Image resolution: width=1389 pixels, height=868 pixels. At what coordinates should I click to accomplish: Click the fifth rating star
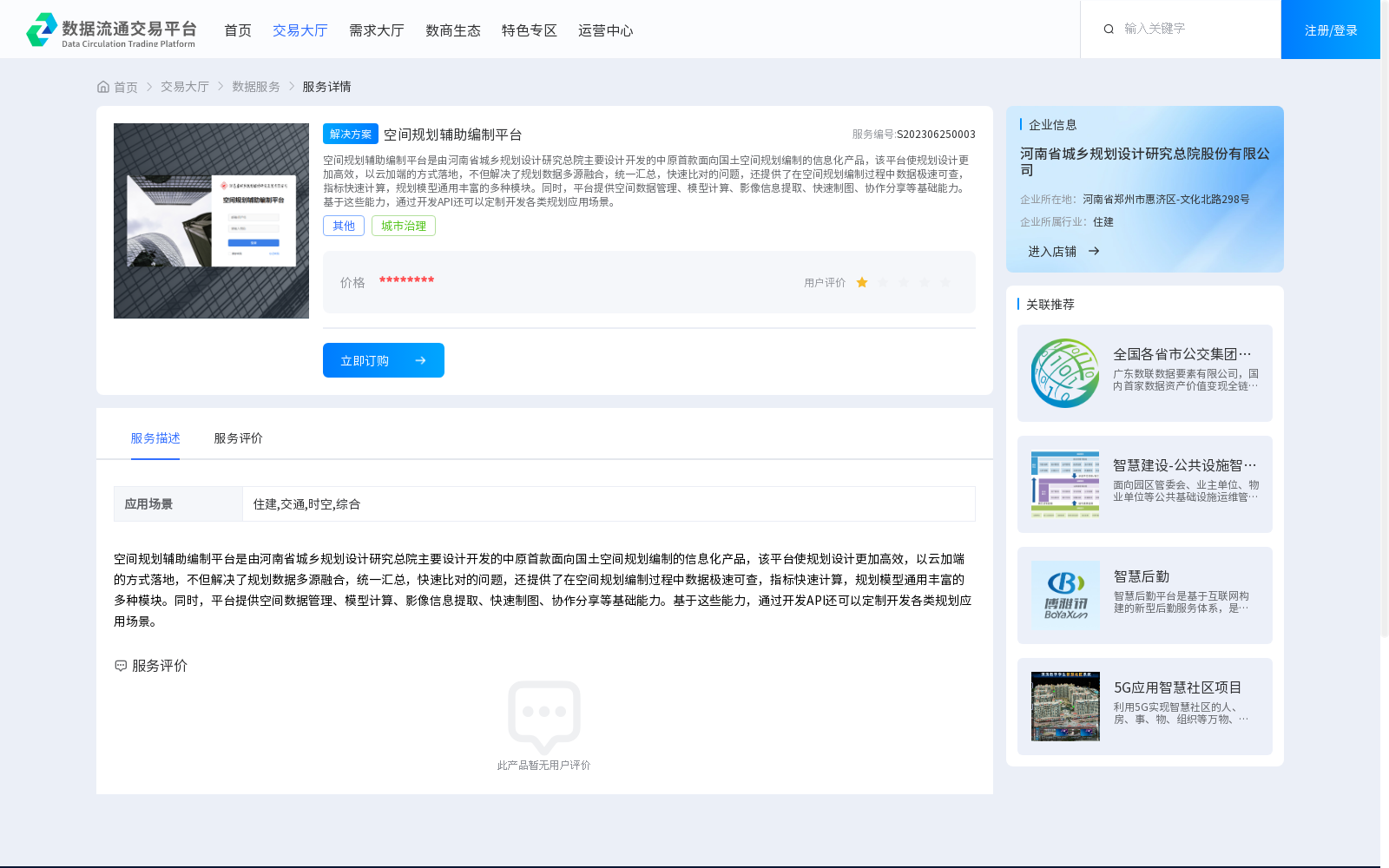point(945,282)
